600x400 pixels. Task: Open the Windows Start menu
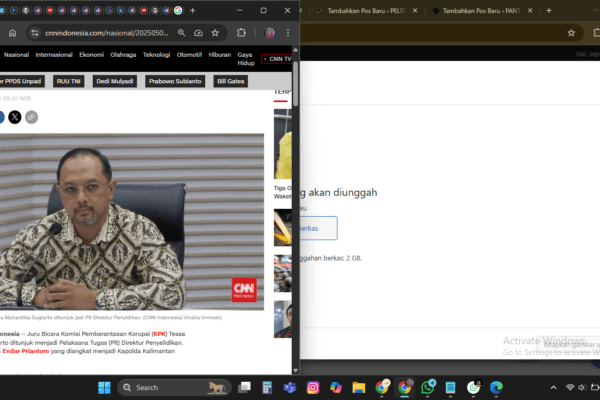click(104, 388)
